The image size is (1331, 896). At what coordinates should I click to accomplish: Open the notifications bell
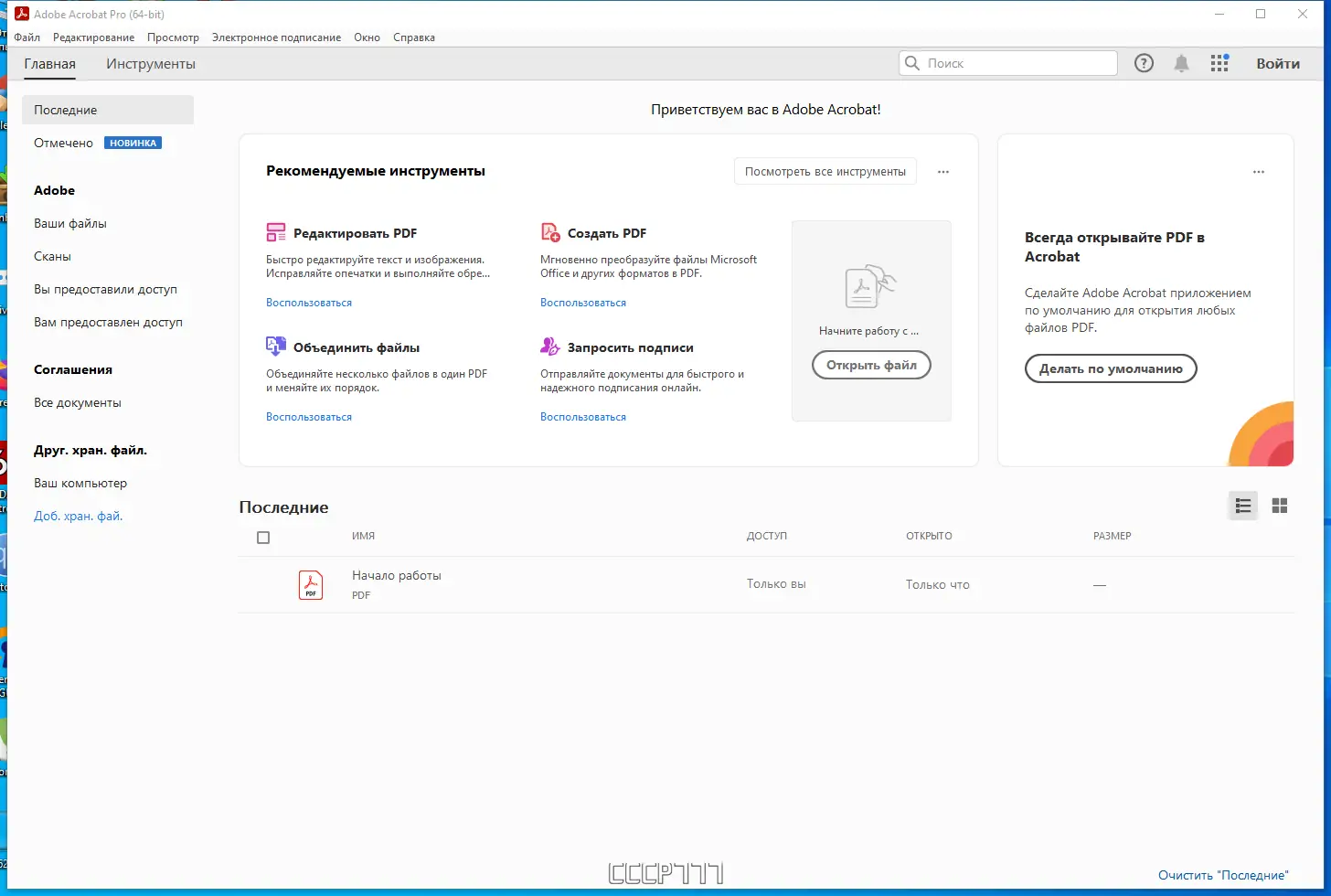[x=1181, y=63]
